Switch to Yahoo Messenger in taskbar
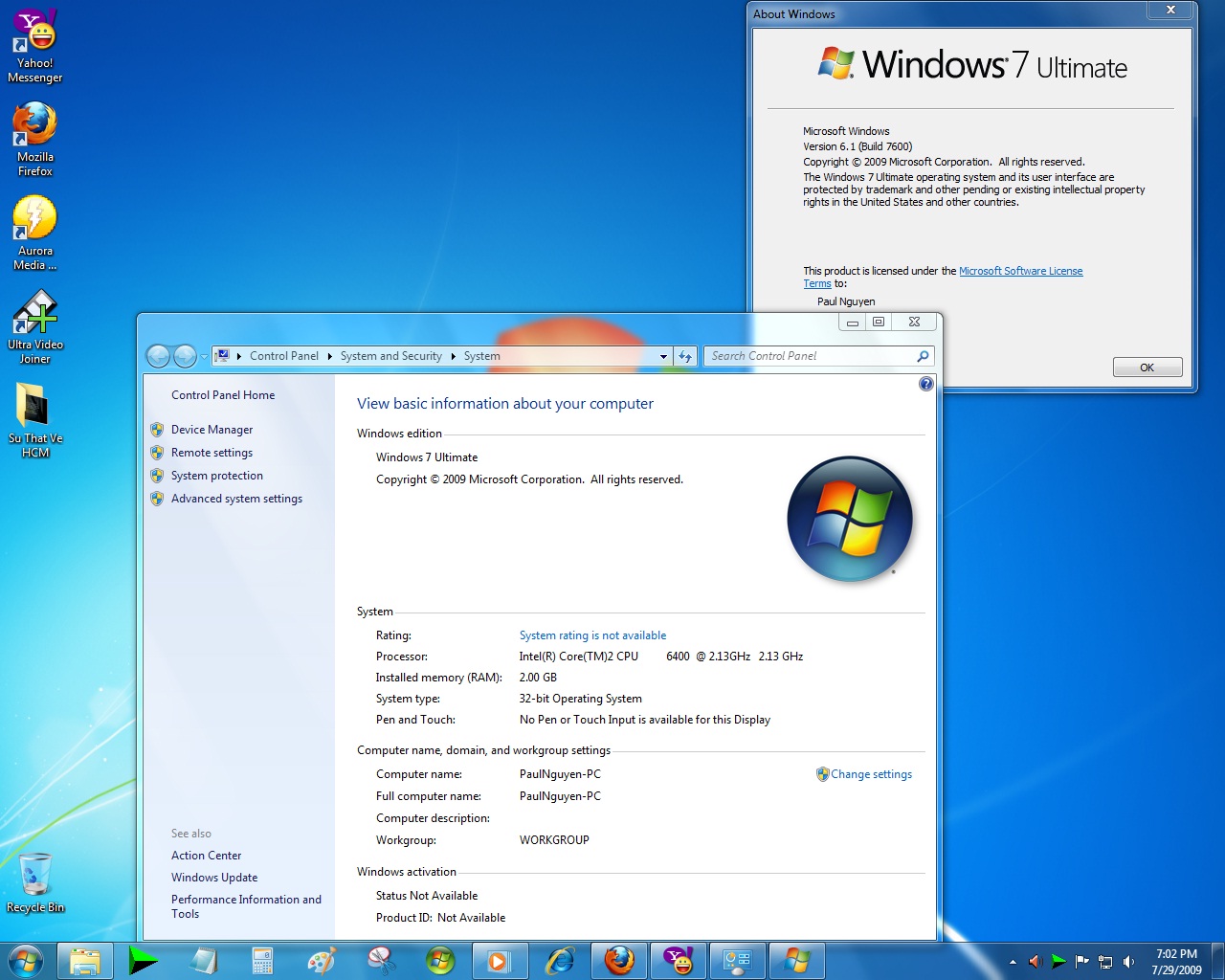1225x980 pixels. (x=679, y=961)
